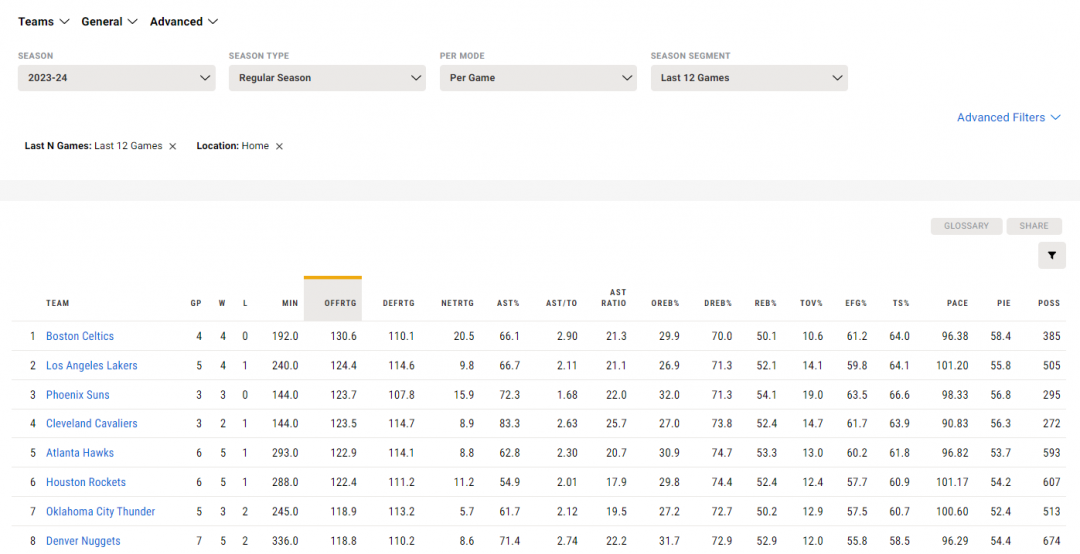Sort by the TS% column header
1080x554 pixels.
pos(900,303)
